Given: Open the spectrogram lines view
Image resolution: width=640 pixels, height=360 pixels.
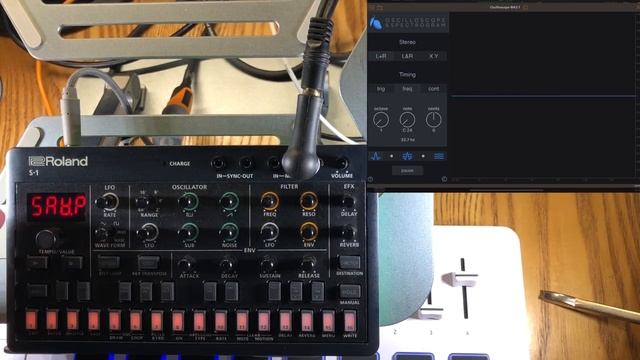Looking at the screenshot, I should point(439,156).
